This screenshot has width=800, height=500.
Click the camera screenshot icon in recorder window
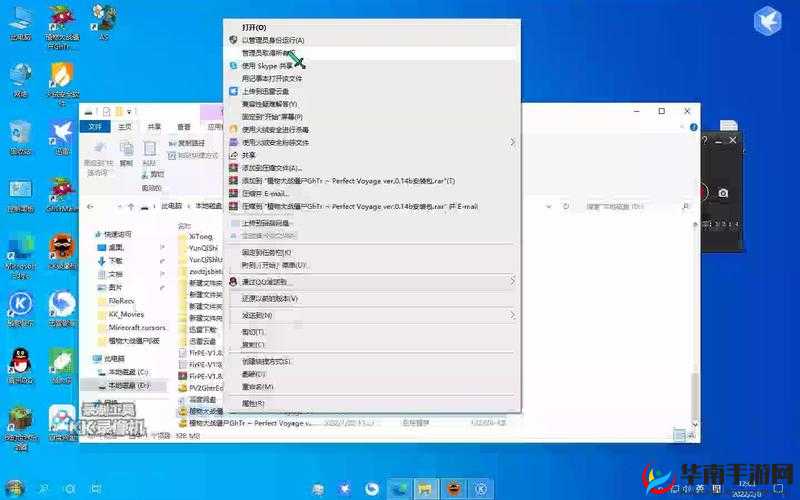(723, 193)
